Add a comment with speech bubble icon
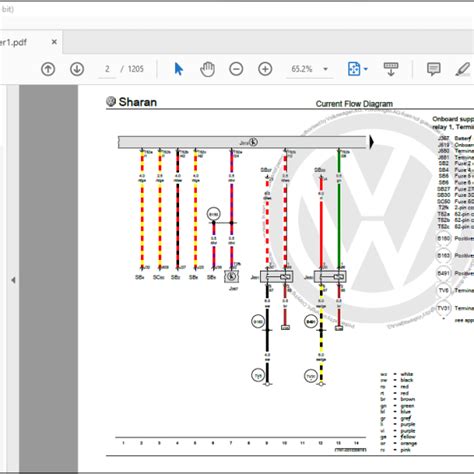The width and height of the screenshot is (474, 474). [434, 69]
